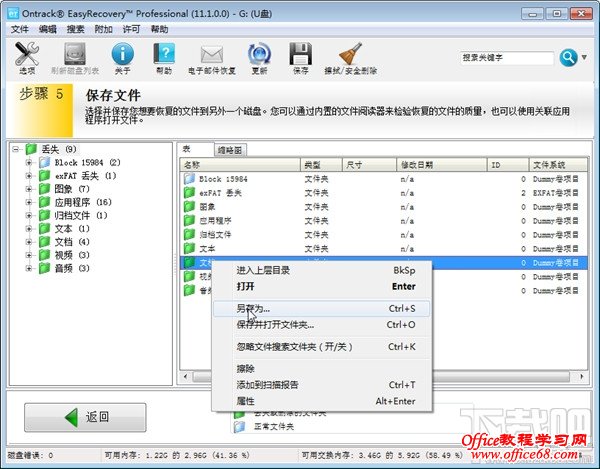The height and width of the screenshot is (469, 600).
Task: Sort by 文件系统 column header
Action: point(558,165)
